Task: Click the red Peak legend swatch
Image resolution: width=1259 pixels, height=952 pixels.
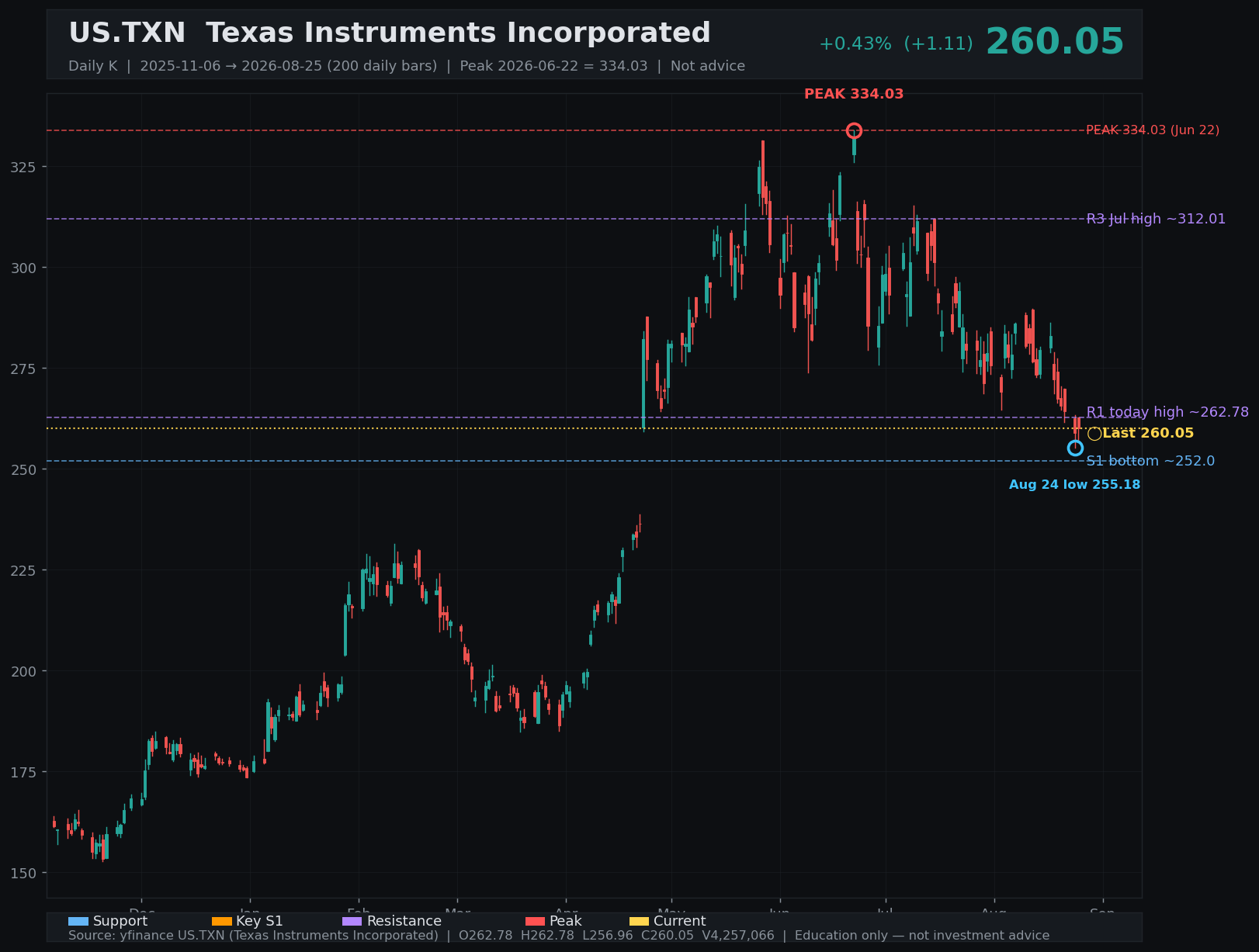Action: (x=536, y=922)
